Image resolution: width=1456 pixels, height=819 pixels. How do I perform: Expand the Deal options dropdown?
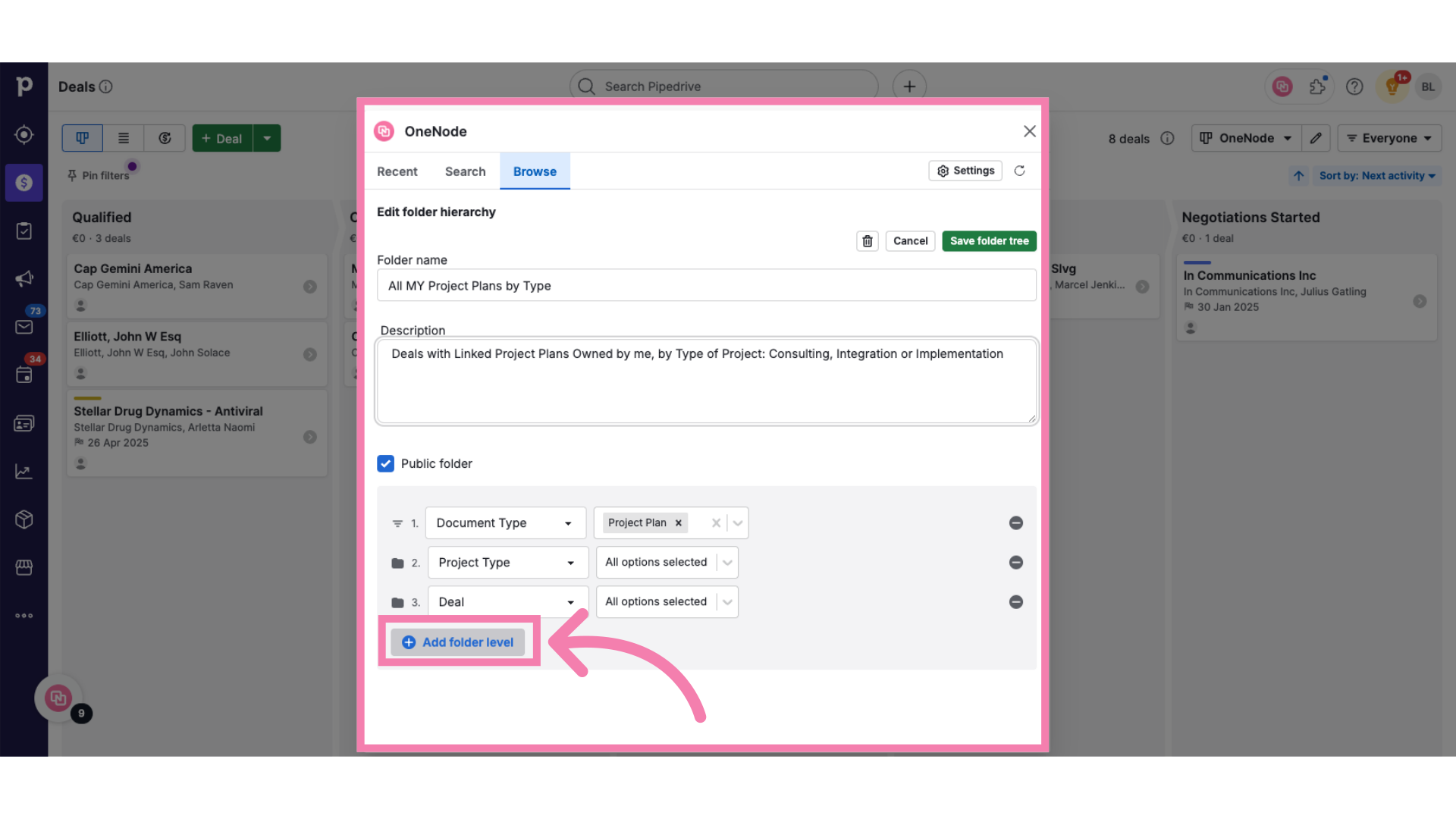point(728,601)
